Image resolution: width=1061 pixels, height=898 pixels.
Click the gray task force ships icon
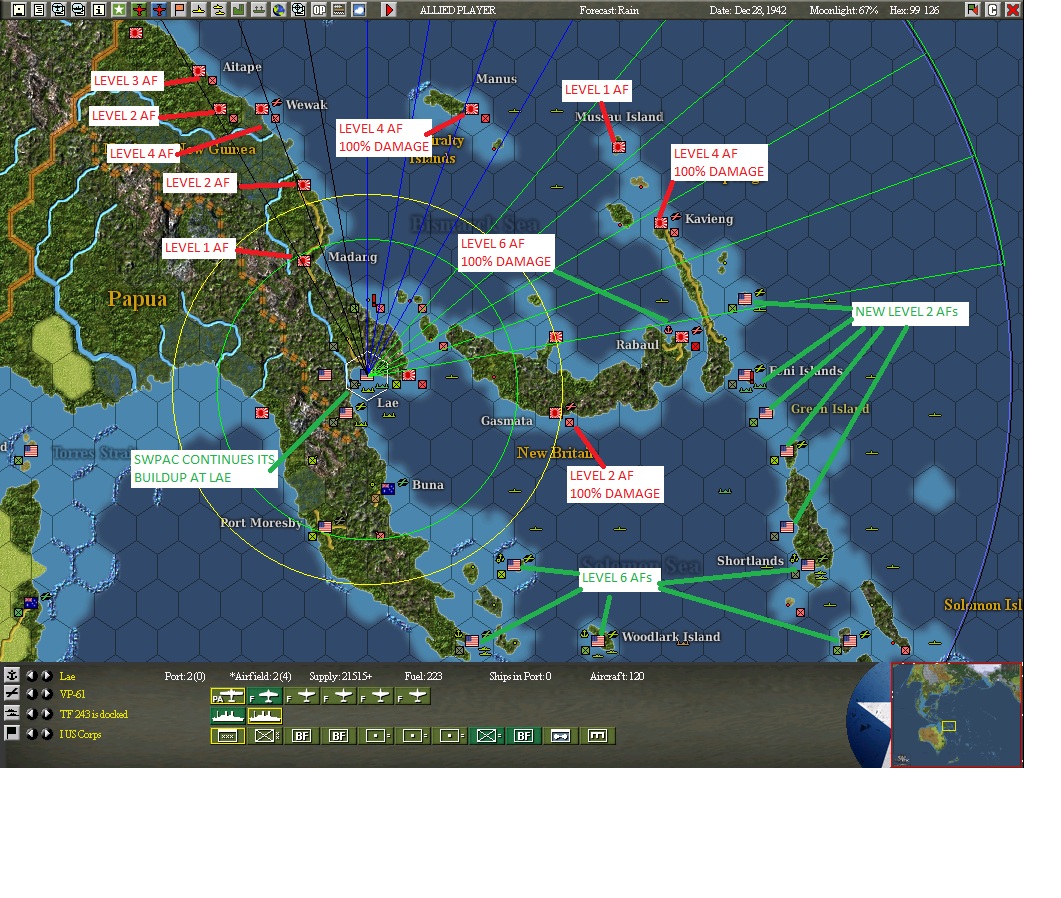click(x=258, y=9)
